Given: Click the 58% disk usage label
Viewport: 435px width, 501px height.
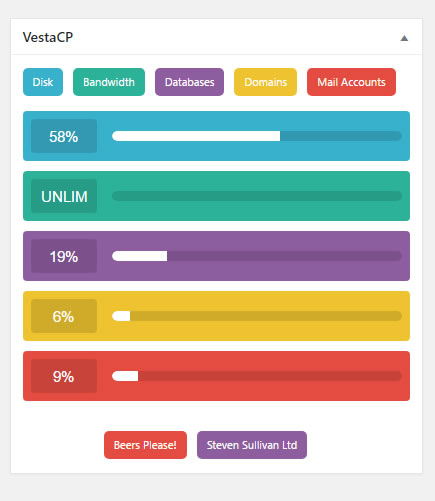Looking at the screenshot, I should click(x=64, y=136).
